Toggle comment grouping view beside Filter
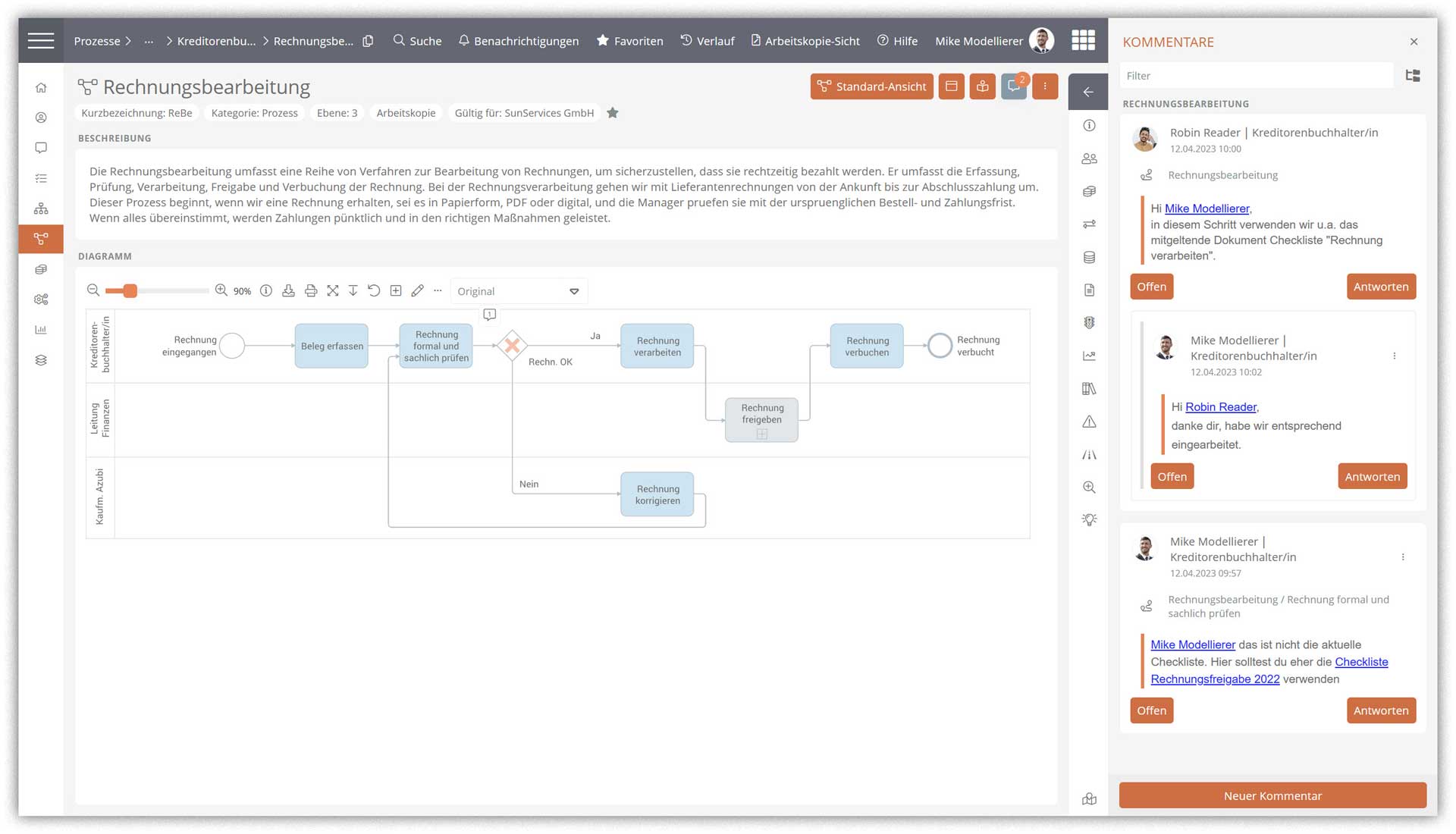 tap(1413, 76)
